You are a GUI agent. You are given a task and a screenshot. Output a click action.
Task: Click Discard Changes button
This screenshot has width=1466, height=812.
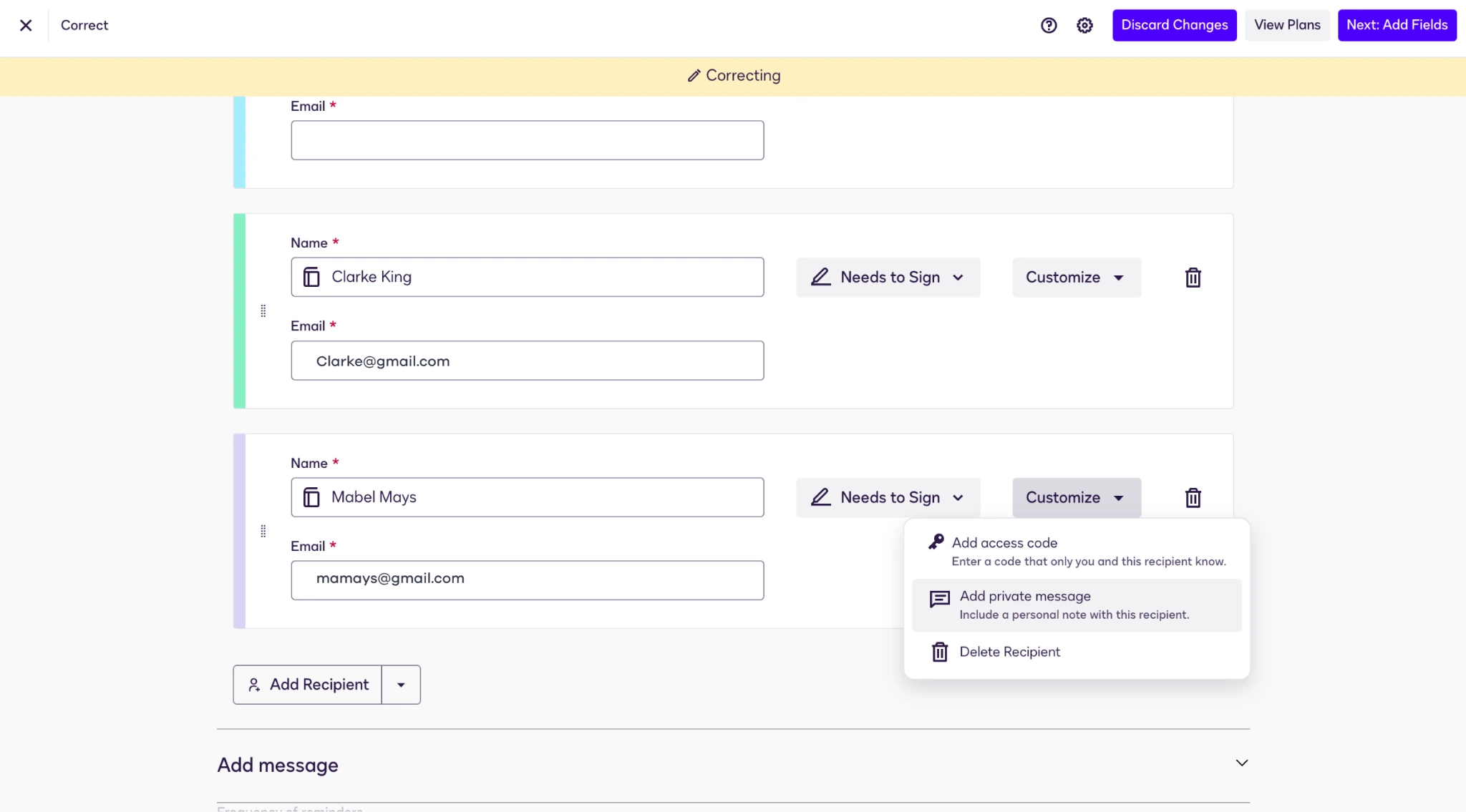[1174, 25]
